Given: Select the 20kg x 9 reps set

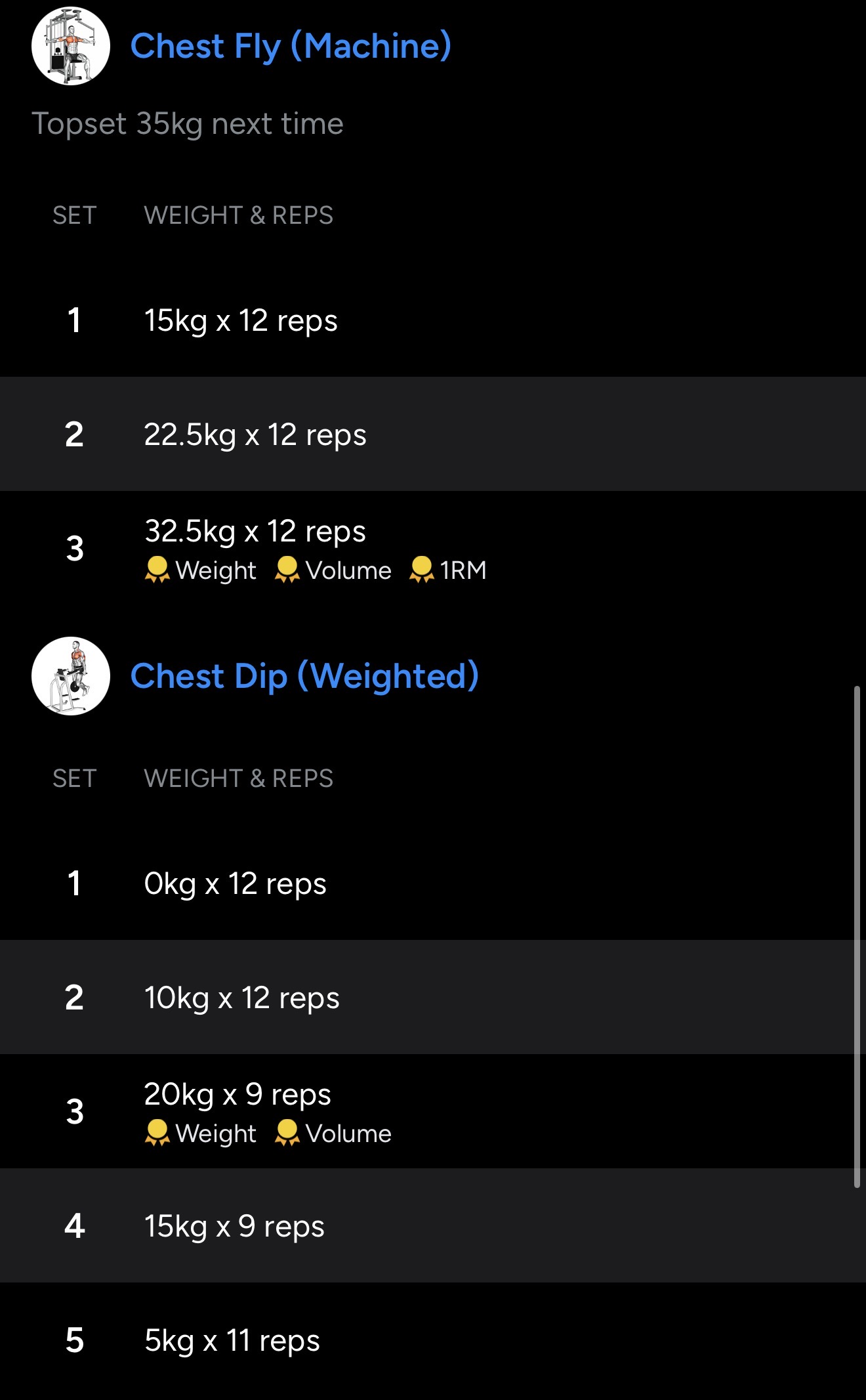Looking at the screenshot, I should pyautogui.click(x=237, y=1094).
